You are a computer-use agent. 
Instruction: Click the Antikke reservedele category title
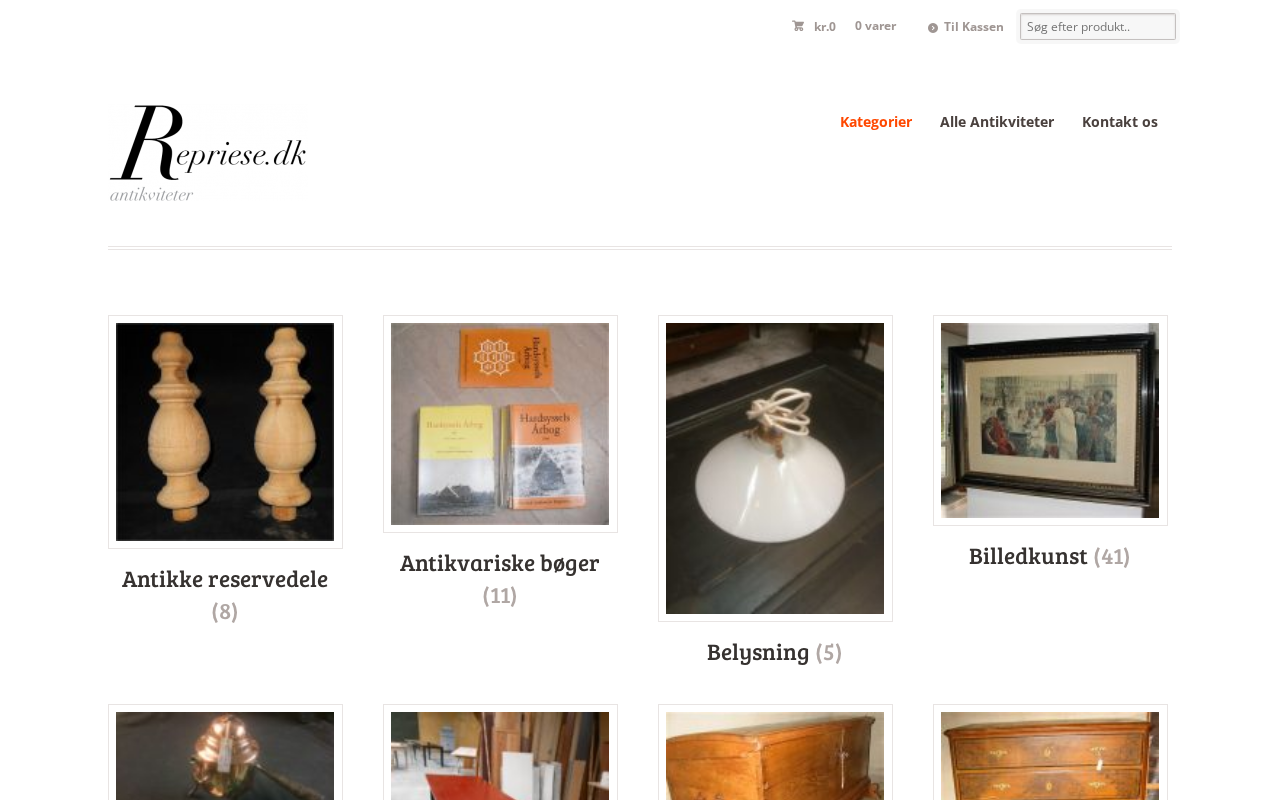[x=225, y=578]
